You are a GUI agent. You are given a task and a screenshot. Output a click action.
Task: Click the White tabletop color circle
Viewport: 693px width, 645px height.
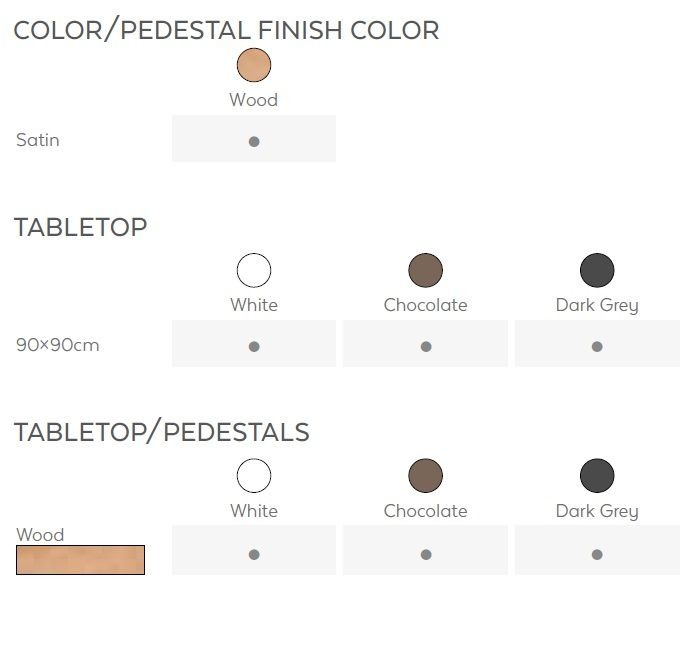pos(254,270)
